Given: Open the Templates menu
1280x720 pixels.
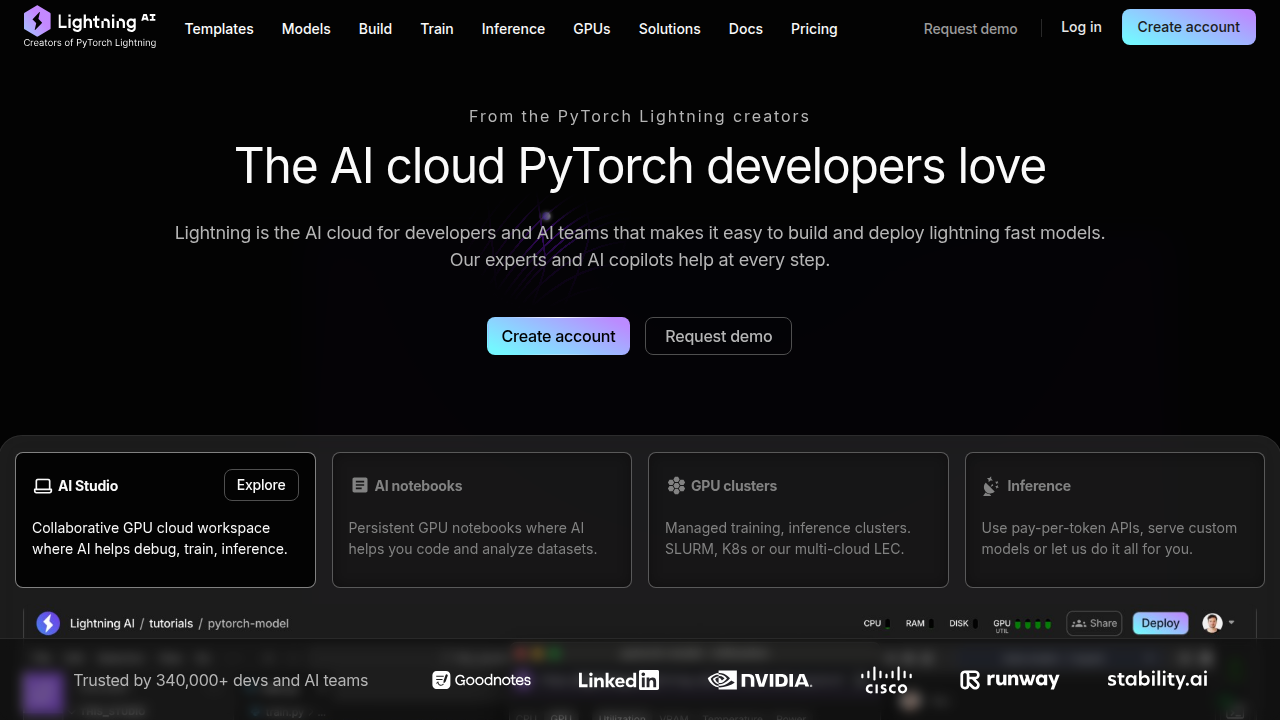Looking at the screenshot, I should coord(219,29).
